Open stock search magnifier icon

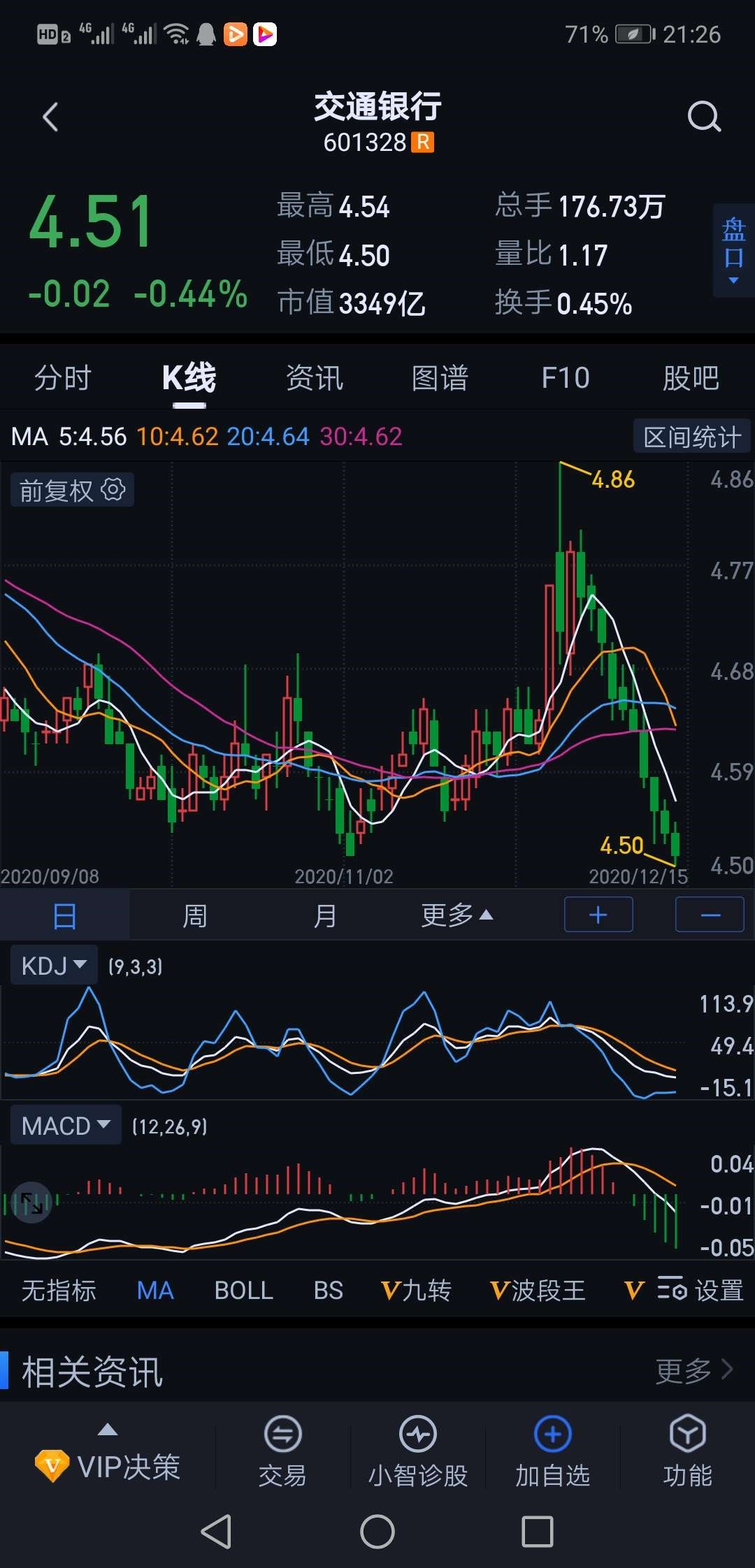coord(703,116)
